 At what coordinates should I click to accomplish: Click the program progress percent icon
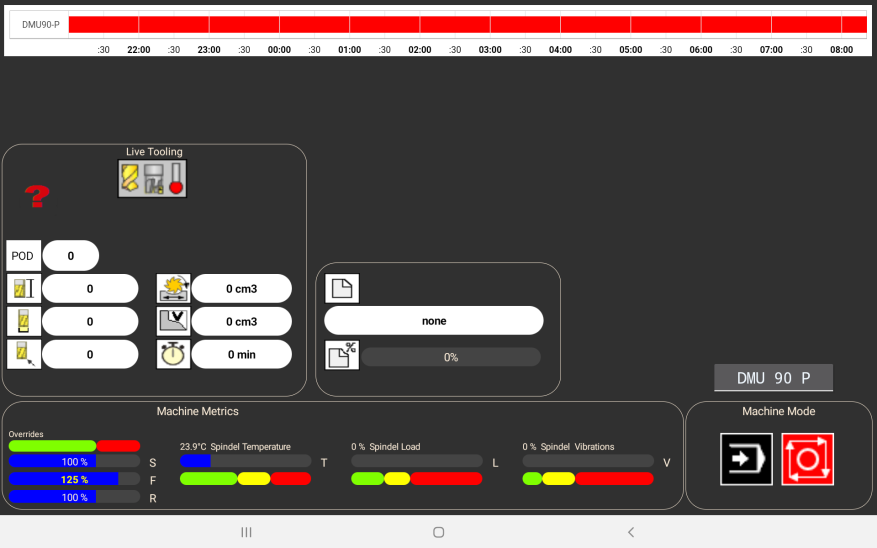pos(342,355)
